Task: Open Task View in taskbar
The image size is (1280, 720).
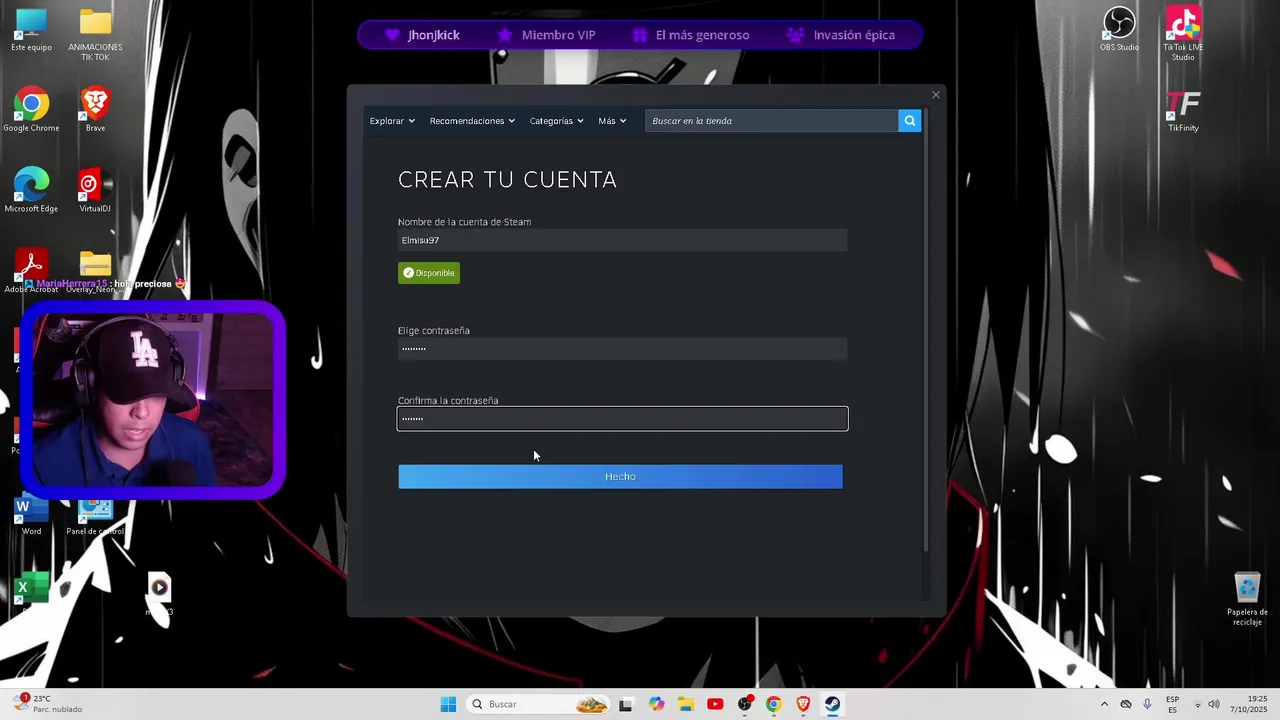Action: pos(625,704)
